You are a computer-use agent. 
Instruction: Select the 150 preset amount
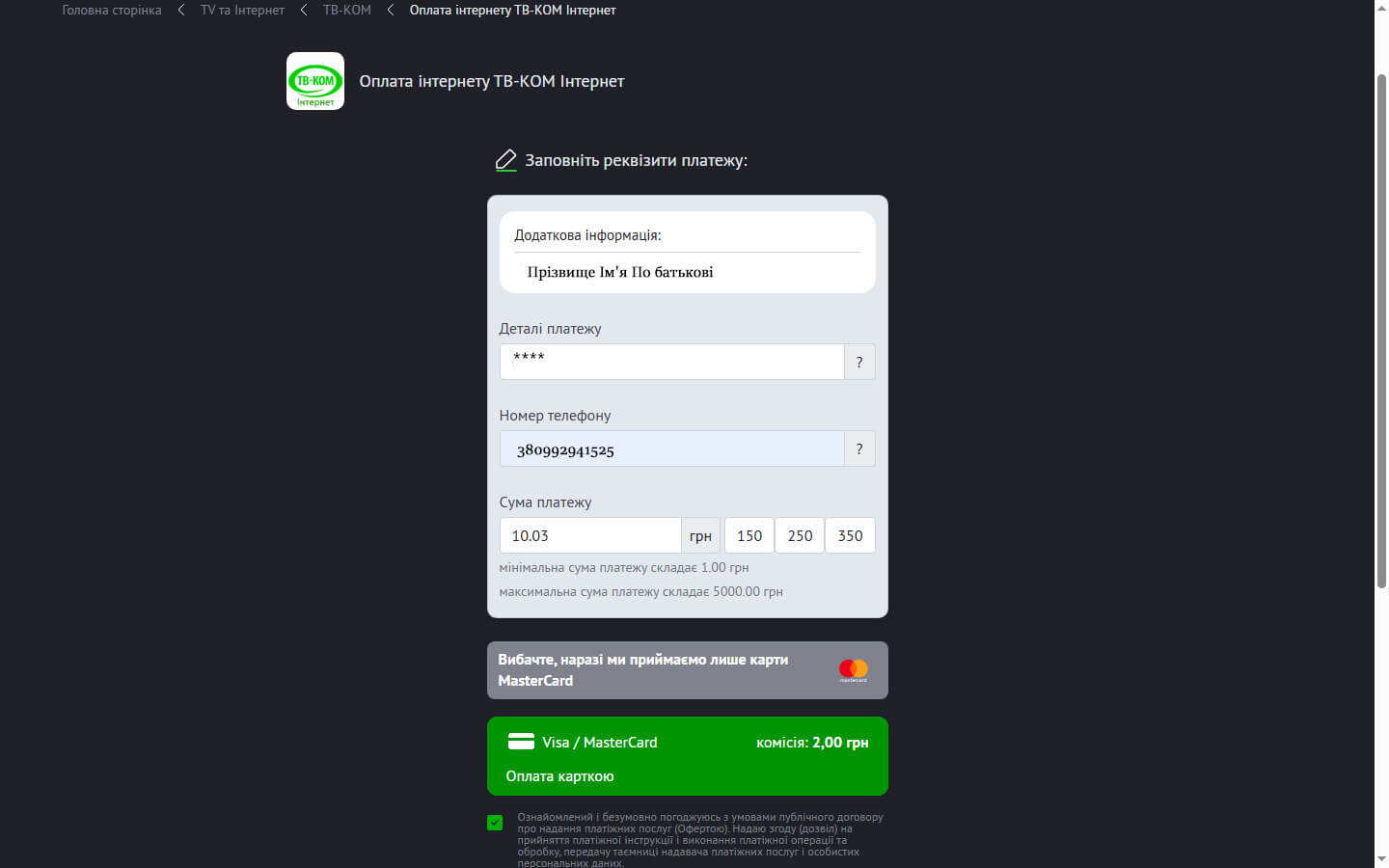(749, 535)
